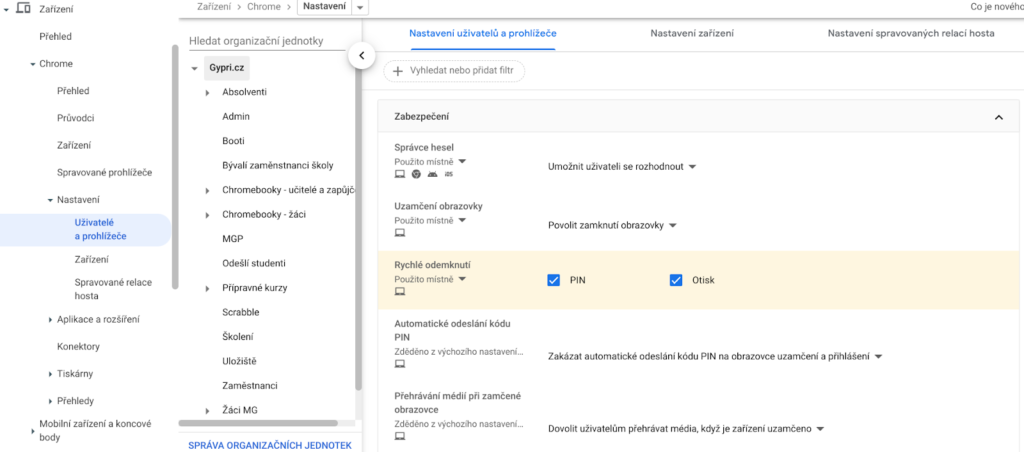Uncheck the PIN checkbox for quick unlock

tap(553, 280)
